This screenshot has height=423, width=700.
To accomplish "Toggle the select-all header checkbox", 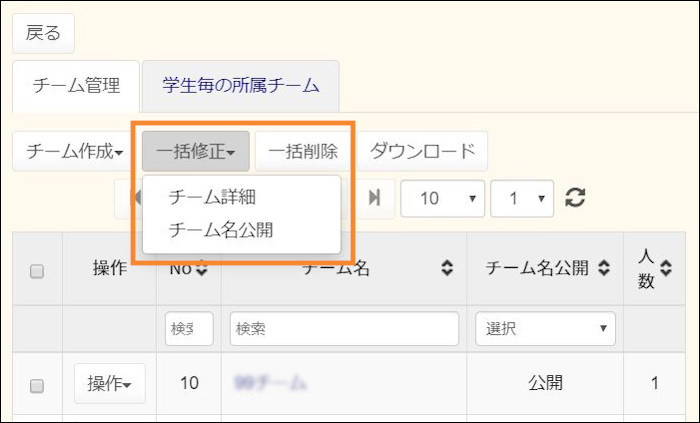I will (x=37, y=270).
